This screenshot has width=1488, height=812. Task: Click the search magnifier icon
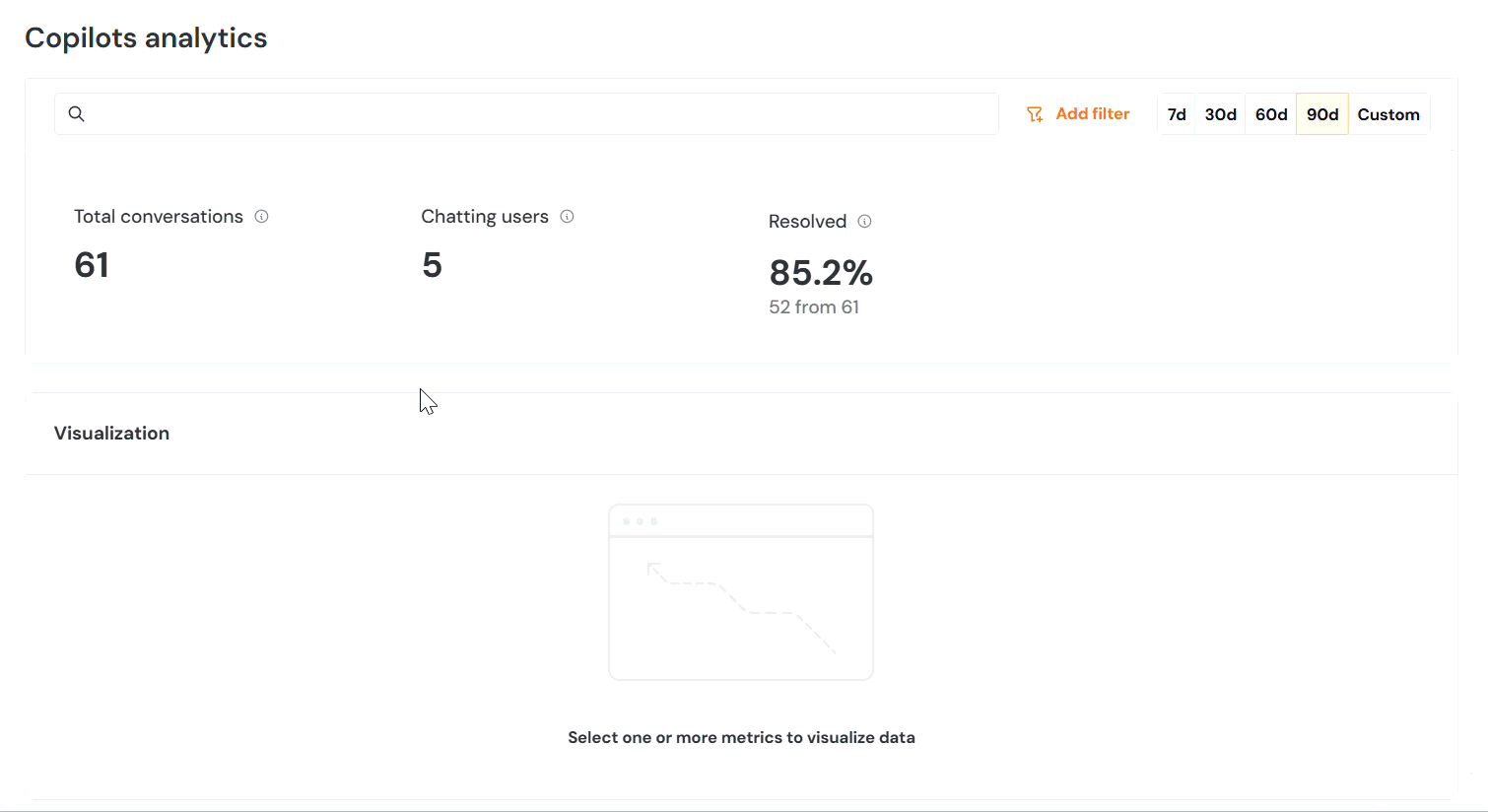pyautogui.click(x=76, y=114)
